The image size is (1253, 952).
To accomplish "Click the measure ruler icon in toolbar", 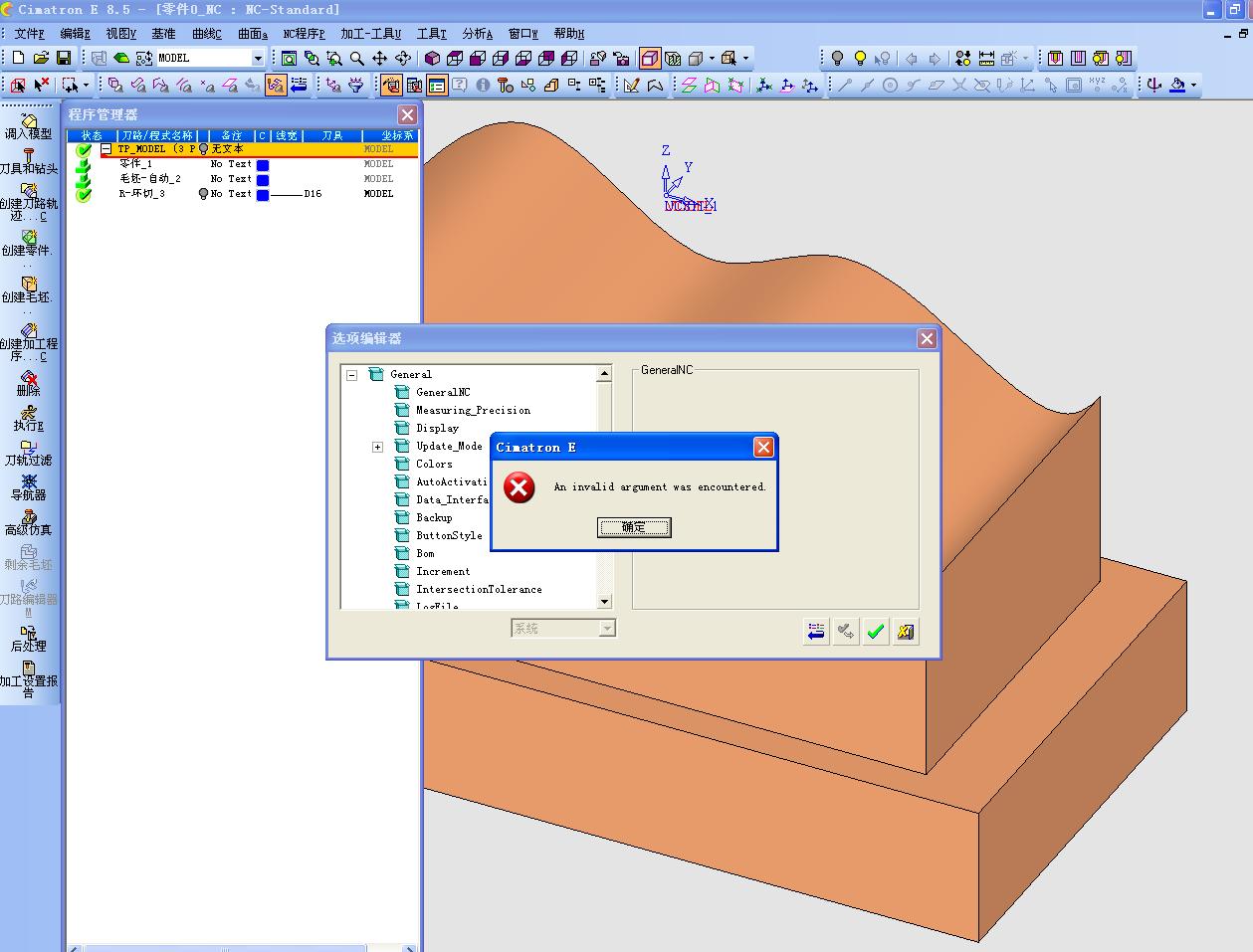I will coord(986,59).
